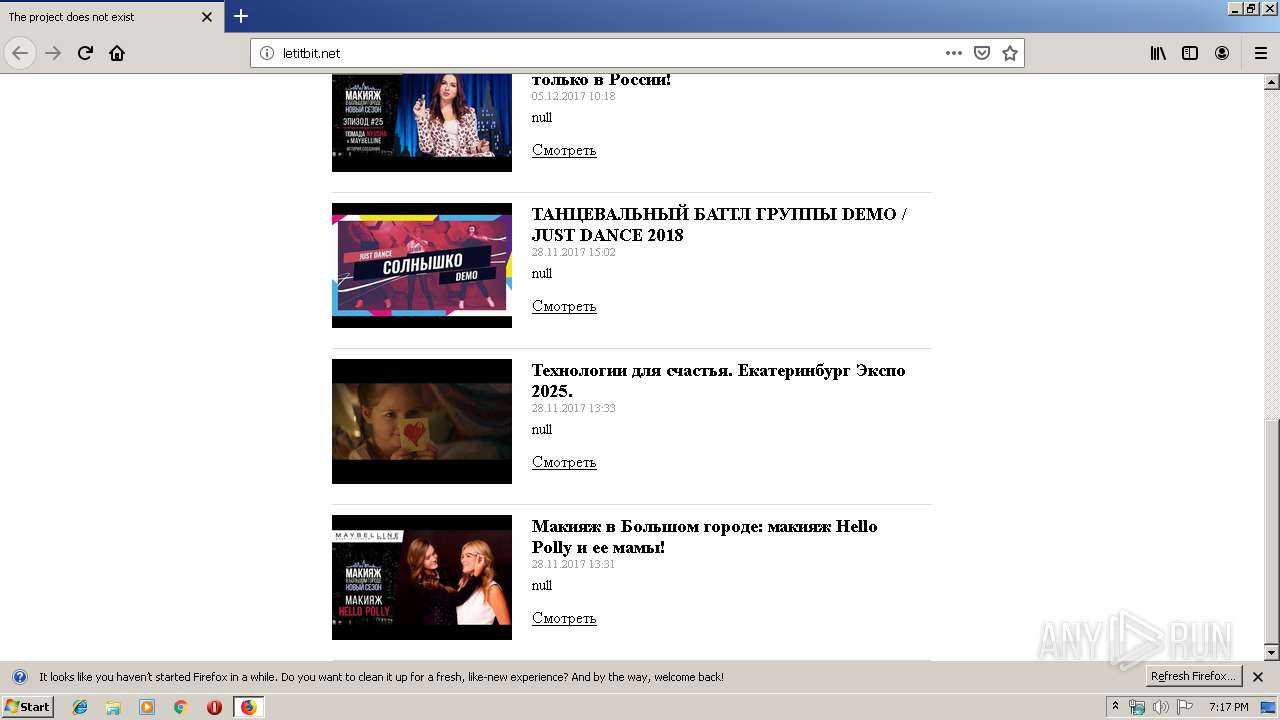
Task: Show site information for letitbit.net
Action: 267,53
